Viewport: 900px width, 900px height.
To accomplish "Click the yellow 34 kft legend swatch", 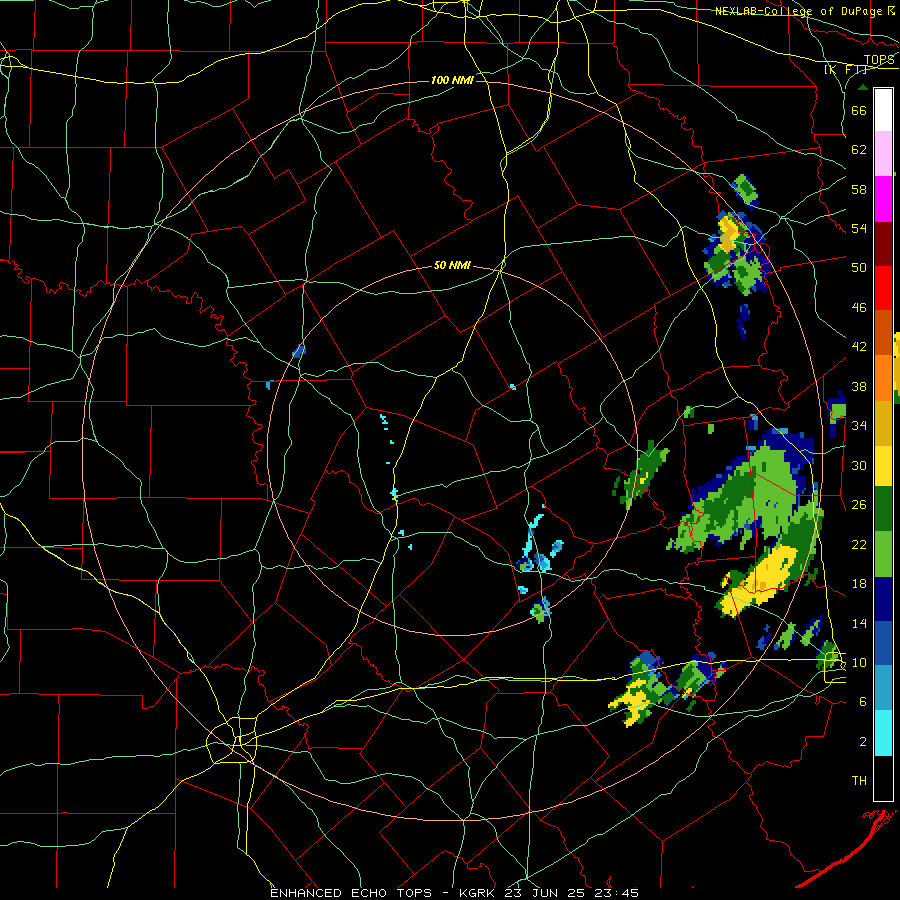I will point(883,465).
